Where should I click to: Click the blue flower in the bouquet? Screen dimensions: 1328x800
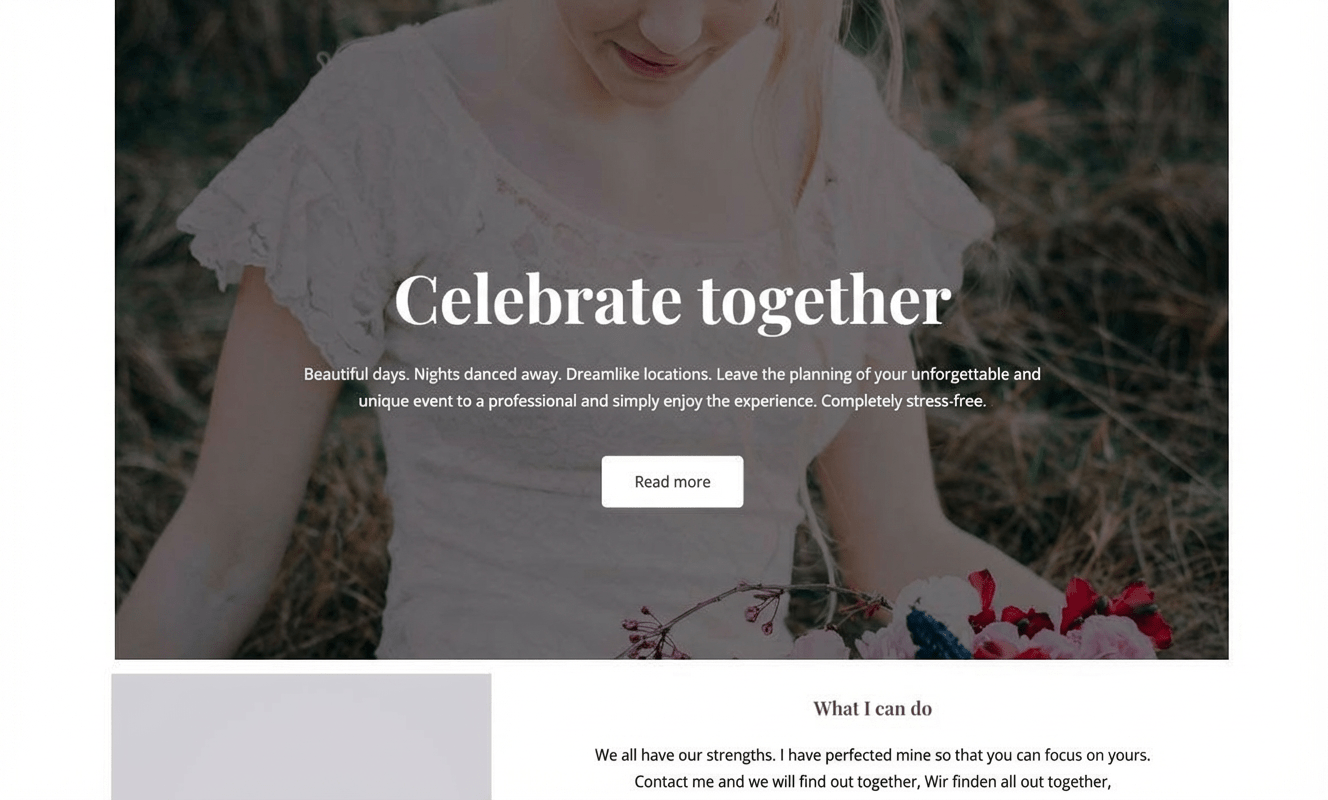click(x=936, y=634)
